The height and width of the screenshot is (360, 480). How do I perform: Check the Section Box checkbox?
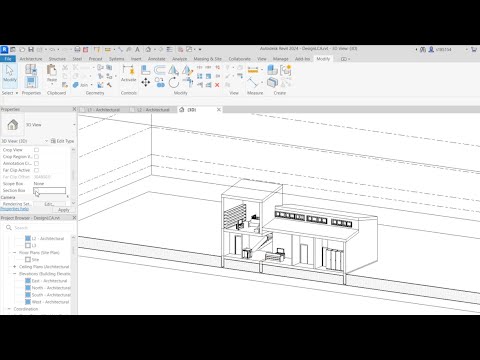36,191
